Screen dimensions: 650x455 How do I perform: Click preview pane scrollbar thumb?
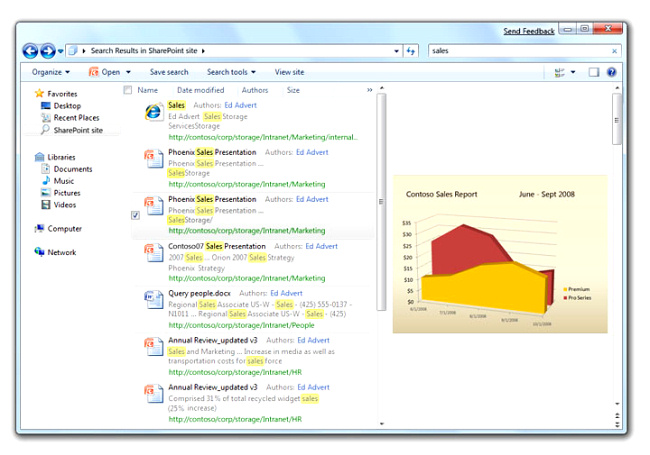[x=617, y=119]
